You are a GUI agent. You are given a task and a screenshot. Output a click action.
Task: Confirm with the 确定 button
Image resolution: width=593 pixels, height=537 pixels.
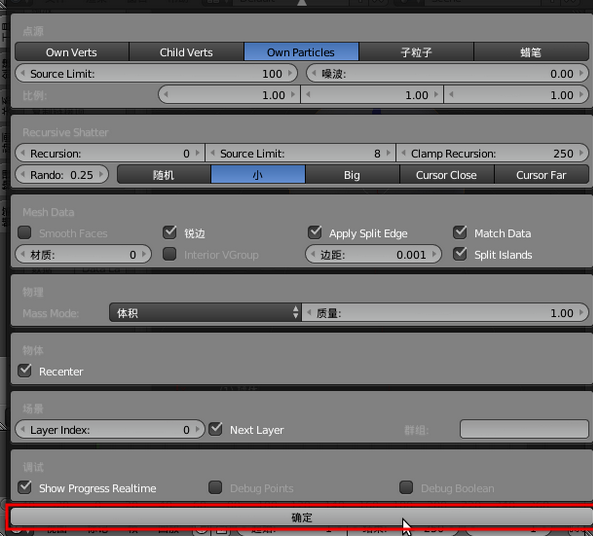point(301,517)
